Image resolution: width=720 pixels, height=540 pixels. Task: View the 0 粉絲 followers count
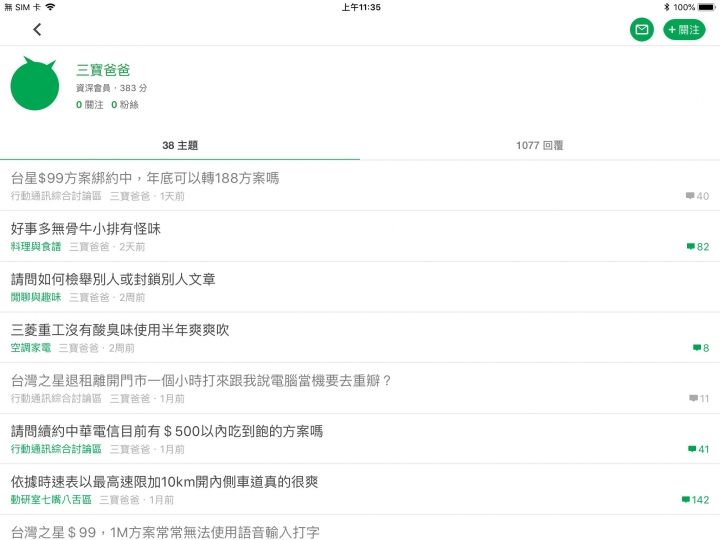point(125,105)
